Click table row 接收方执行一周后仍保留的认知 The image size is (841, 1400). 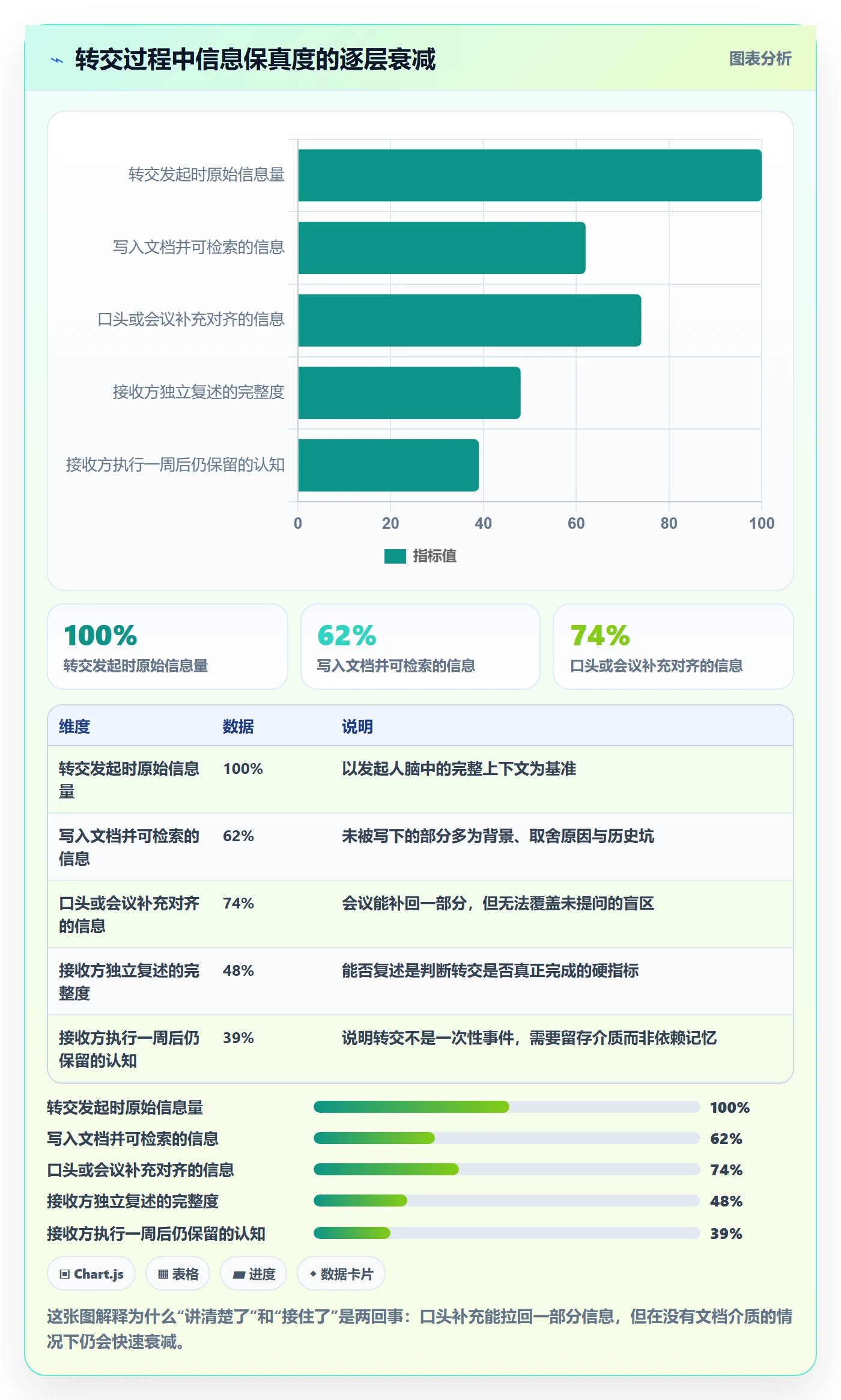[x=421, y=1048]
